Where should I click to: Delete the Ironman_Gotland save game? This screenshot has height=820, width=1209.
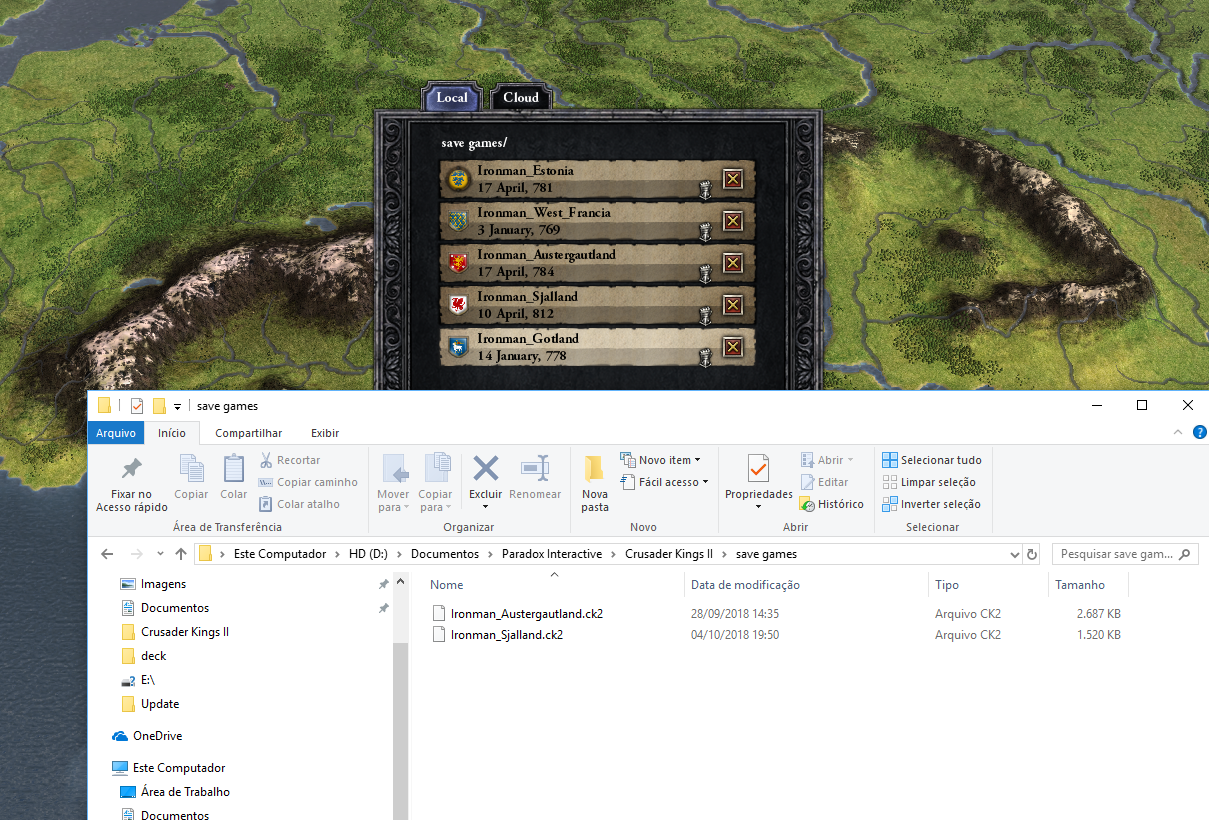733,347
